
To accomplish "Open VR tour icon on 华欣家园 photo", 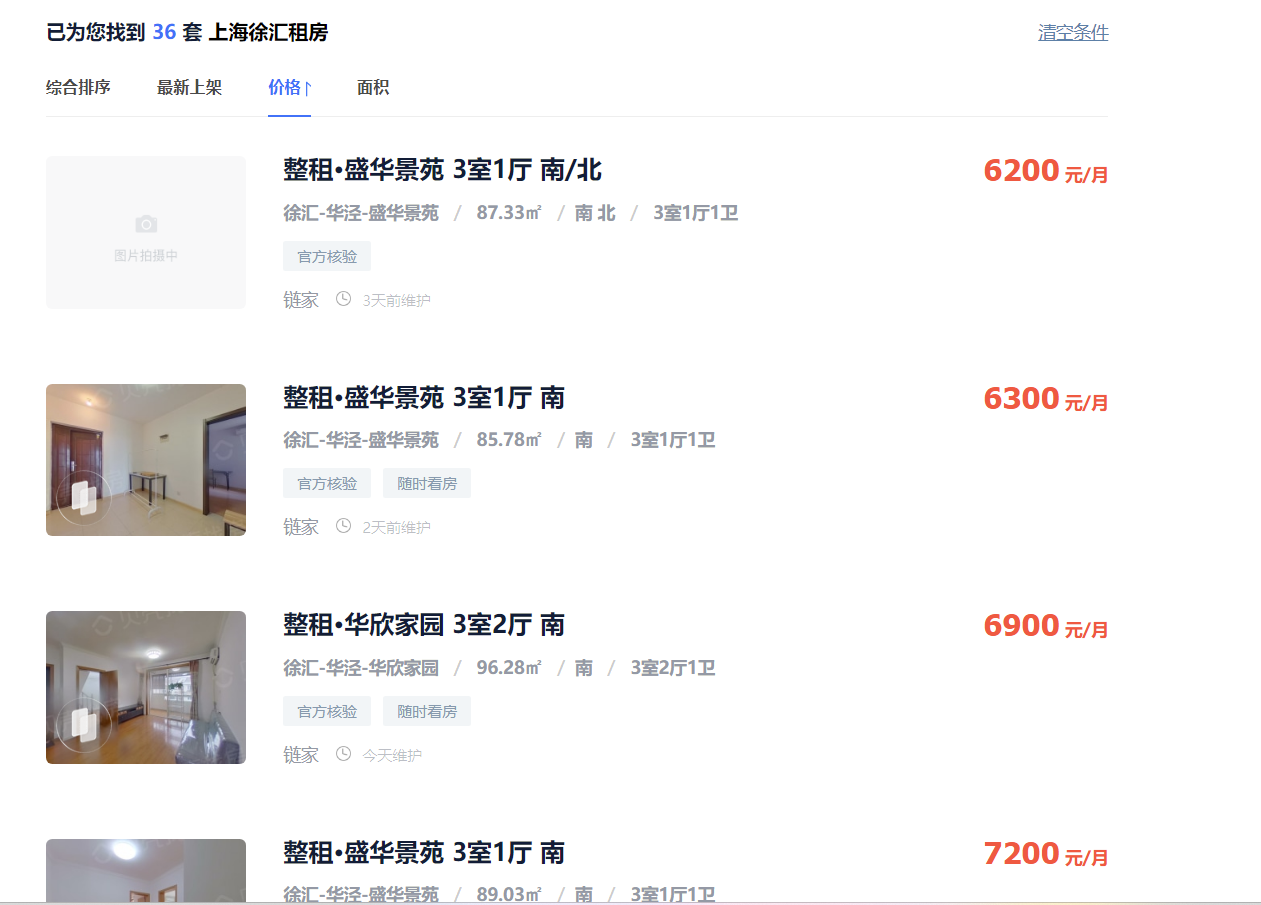I will [84, 724].
